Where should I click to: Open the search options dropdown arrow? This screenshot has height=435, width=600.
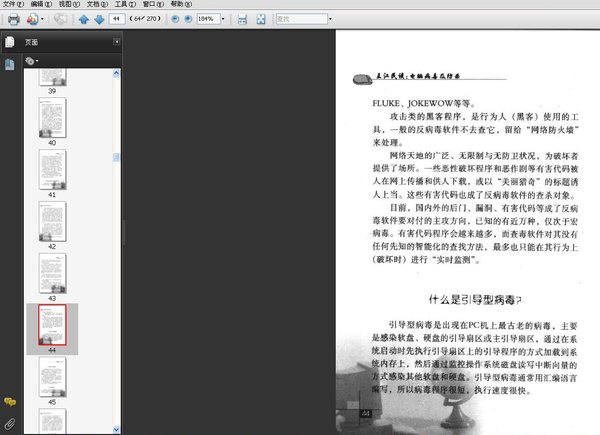click(x=330, y=19)
